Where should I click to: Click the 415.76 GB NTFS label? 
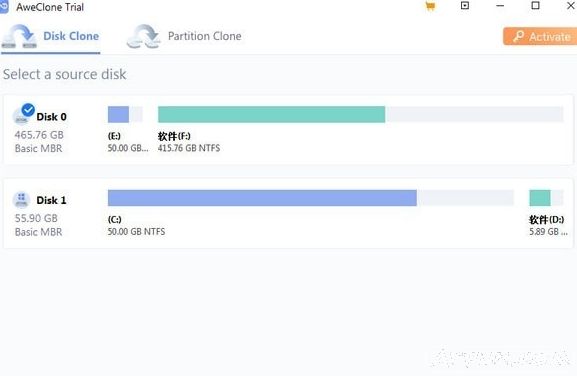coord(189,148)
